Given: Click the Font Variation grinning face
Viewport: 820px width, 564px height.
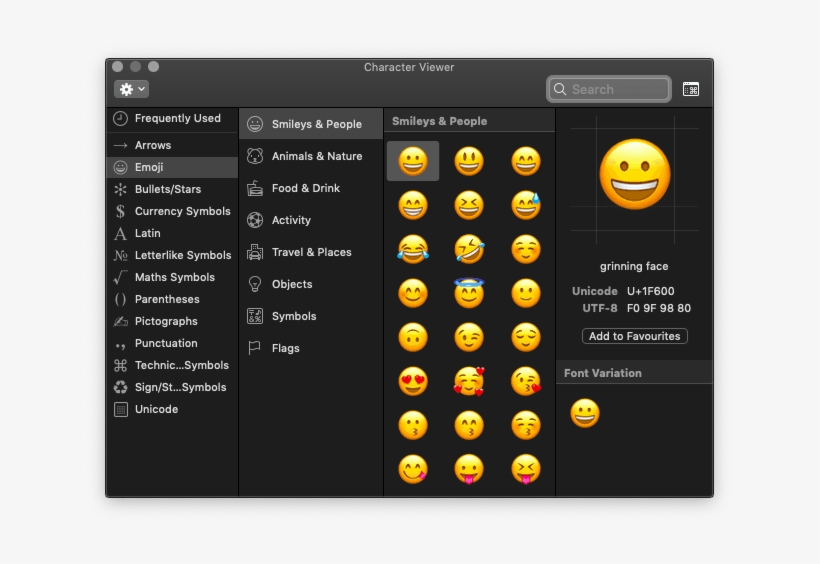Looking at the screenshot, I should (x=585, y=413).
